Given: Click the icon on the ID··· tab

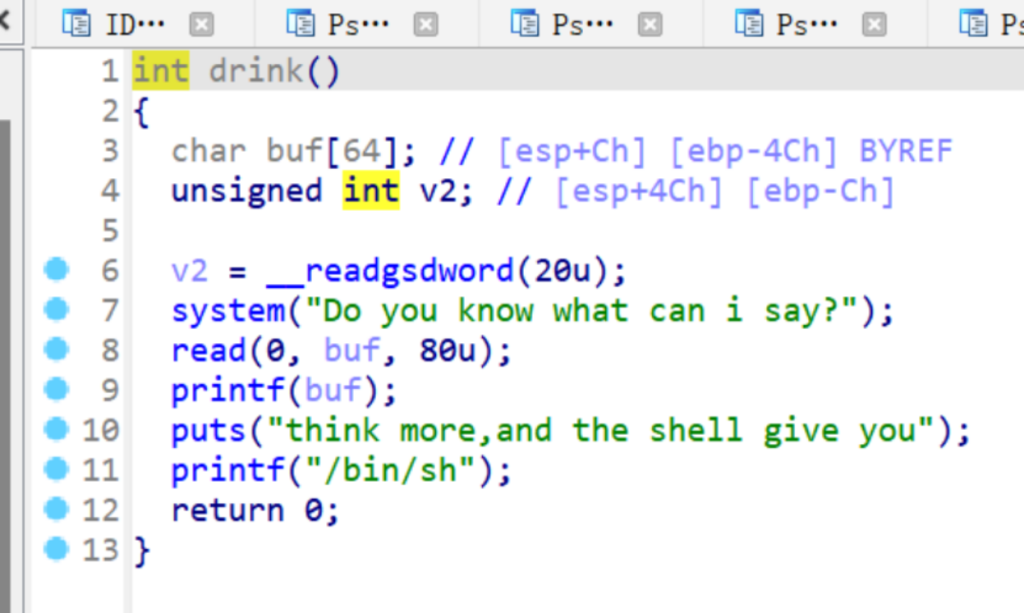Looking at the screenshot, I should point(76,23).
